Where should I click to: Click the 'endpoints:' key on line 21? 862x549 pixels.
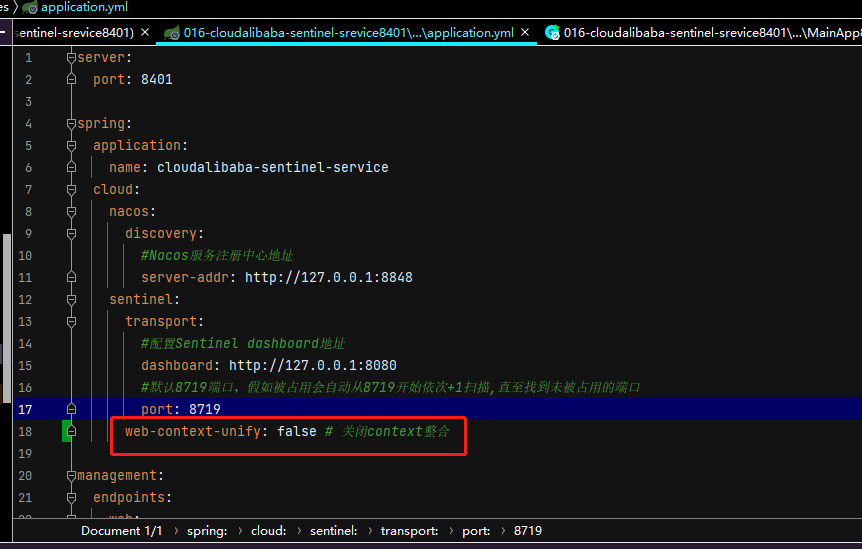pyautogui.click(x=132, y=497)
